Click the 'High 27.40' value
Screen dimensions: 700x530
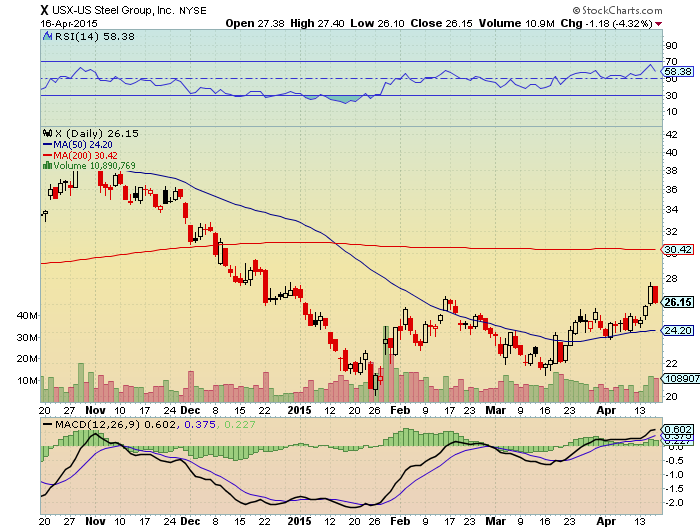click(317, 23)
